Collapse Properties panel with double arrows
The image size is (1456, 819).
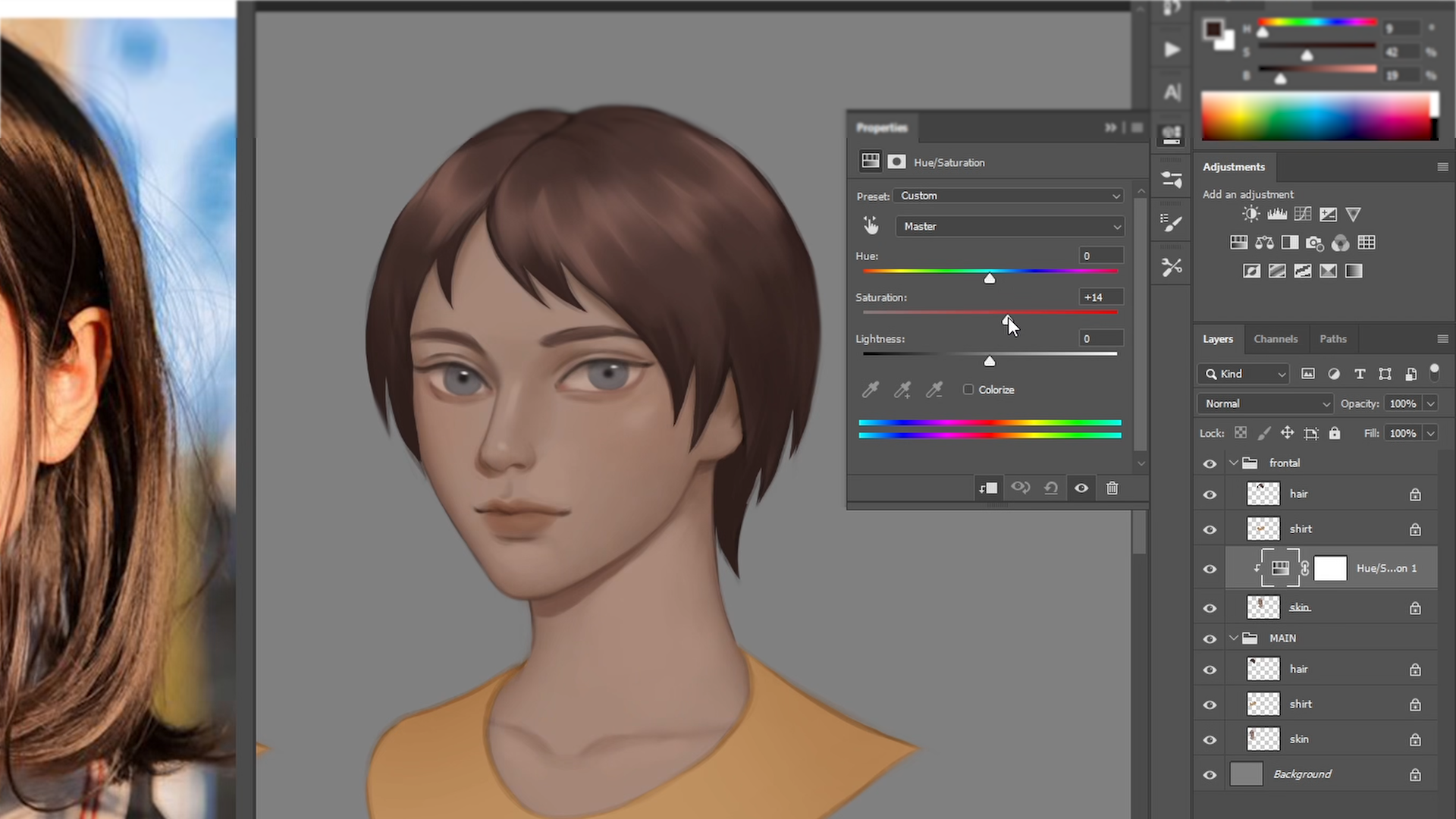[x=1111, y=127]
